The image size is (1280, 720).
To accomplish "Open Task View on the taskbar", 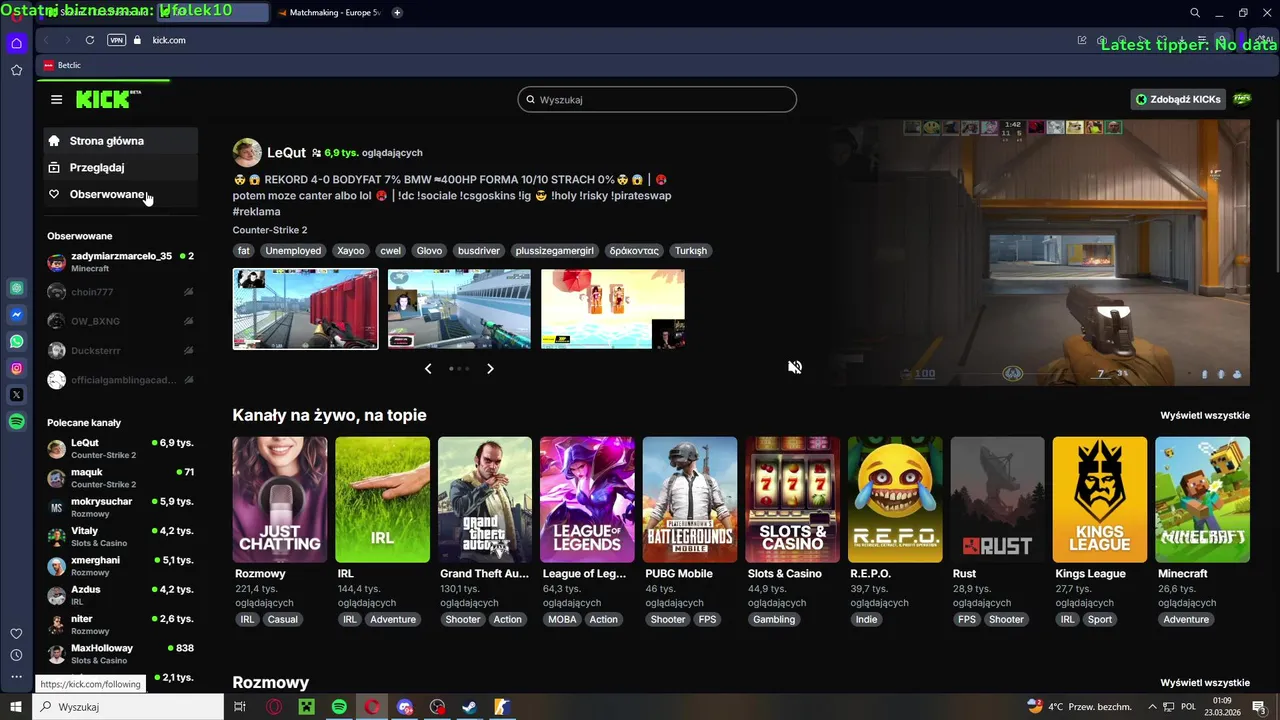I will point(240,707).
